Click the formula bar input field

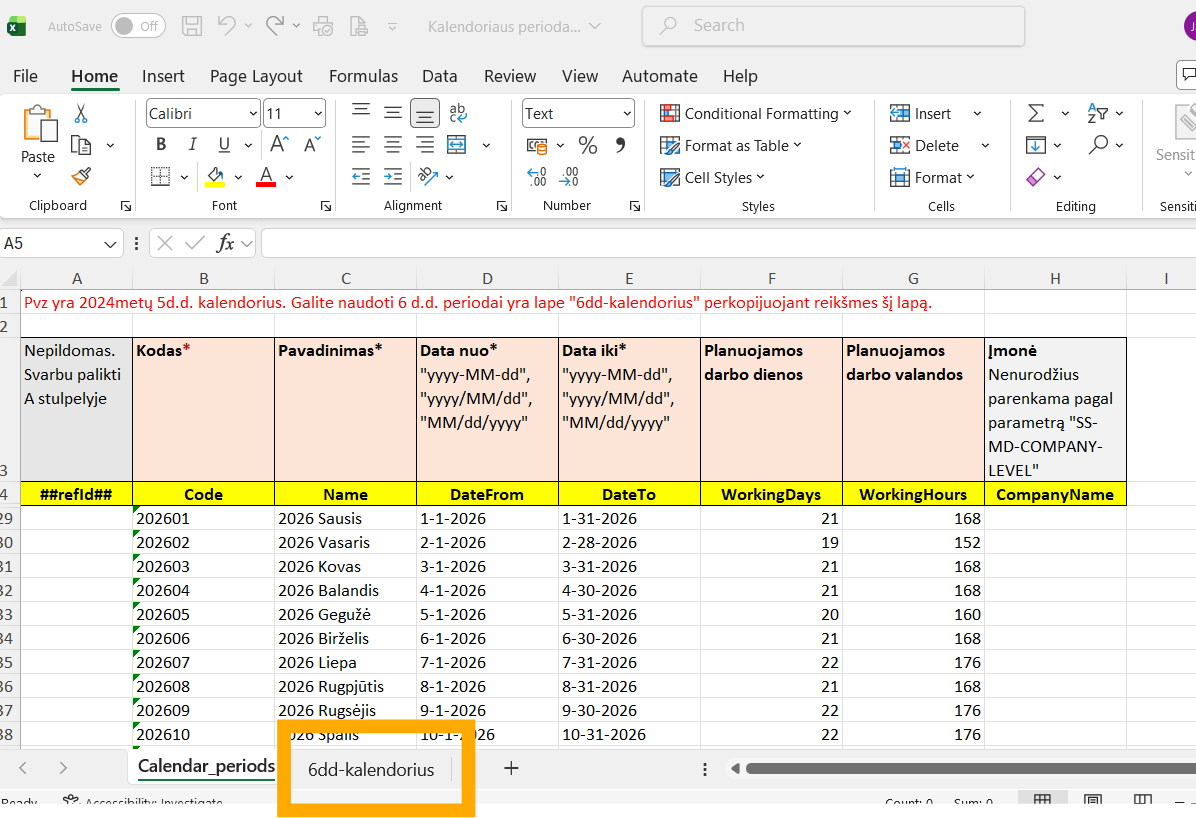pos(728,243)
